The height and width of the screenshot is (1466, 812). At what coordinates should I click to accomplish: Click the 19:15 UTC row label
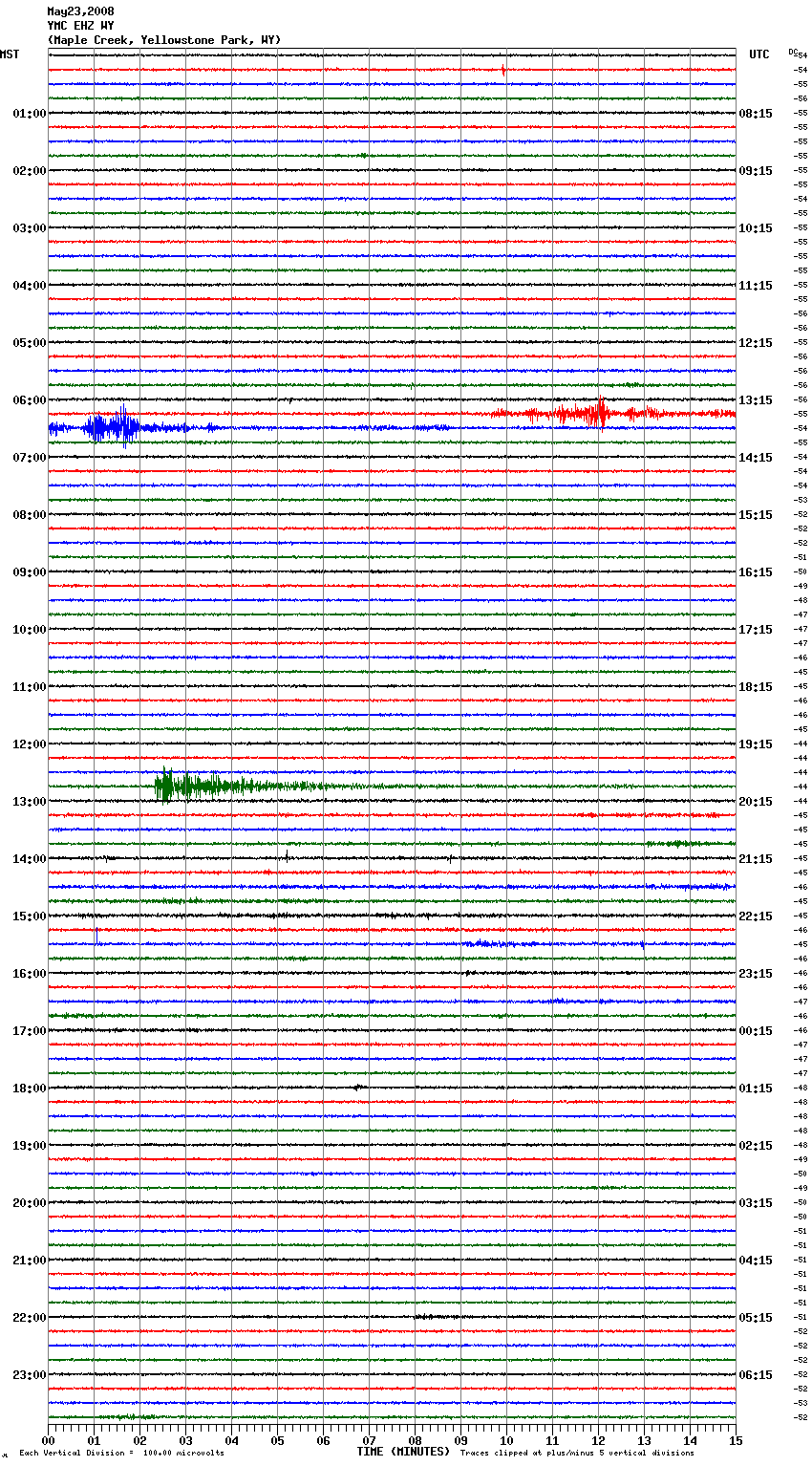(x=756, y=744)
